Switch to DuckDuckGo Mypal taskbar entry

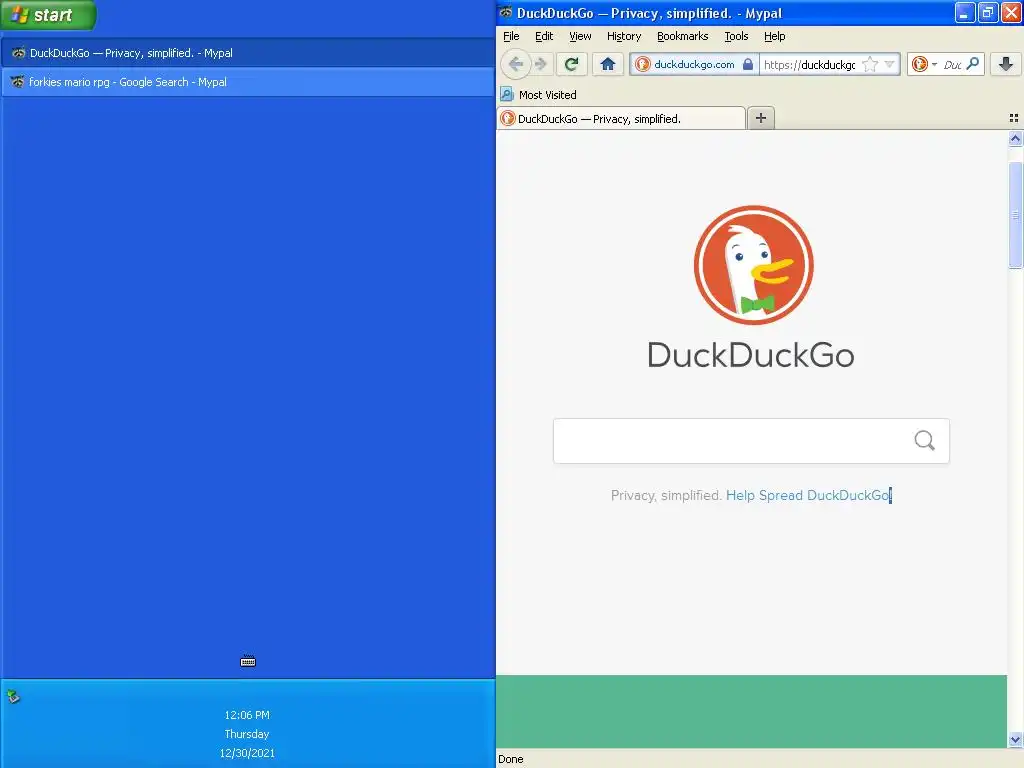tap(248, 53)
